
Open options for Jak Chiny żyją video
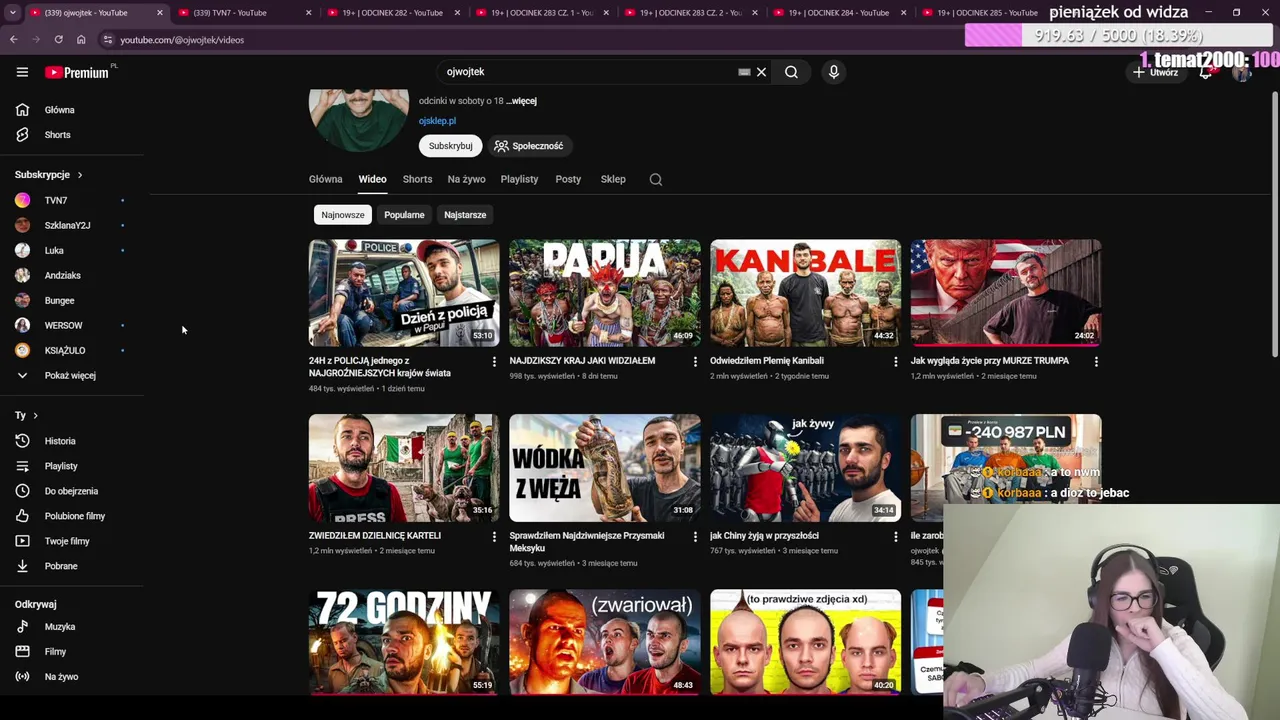click(895, 537)
